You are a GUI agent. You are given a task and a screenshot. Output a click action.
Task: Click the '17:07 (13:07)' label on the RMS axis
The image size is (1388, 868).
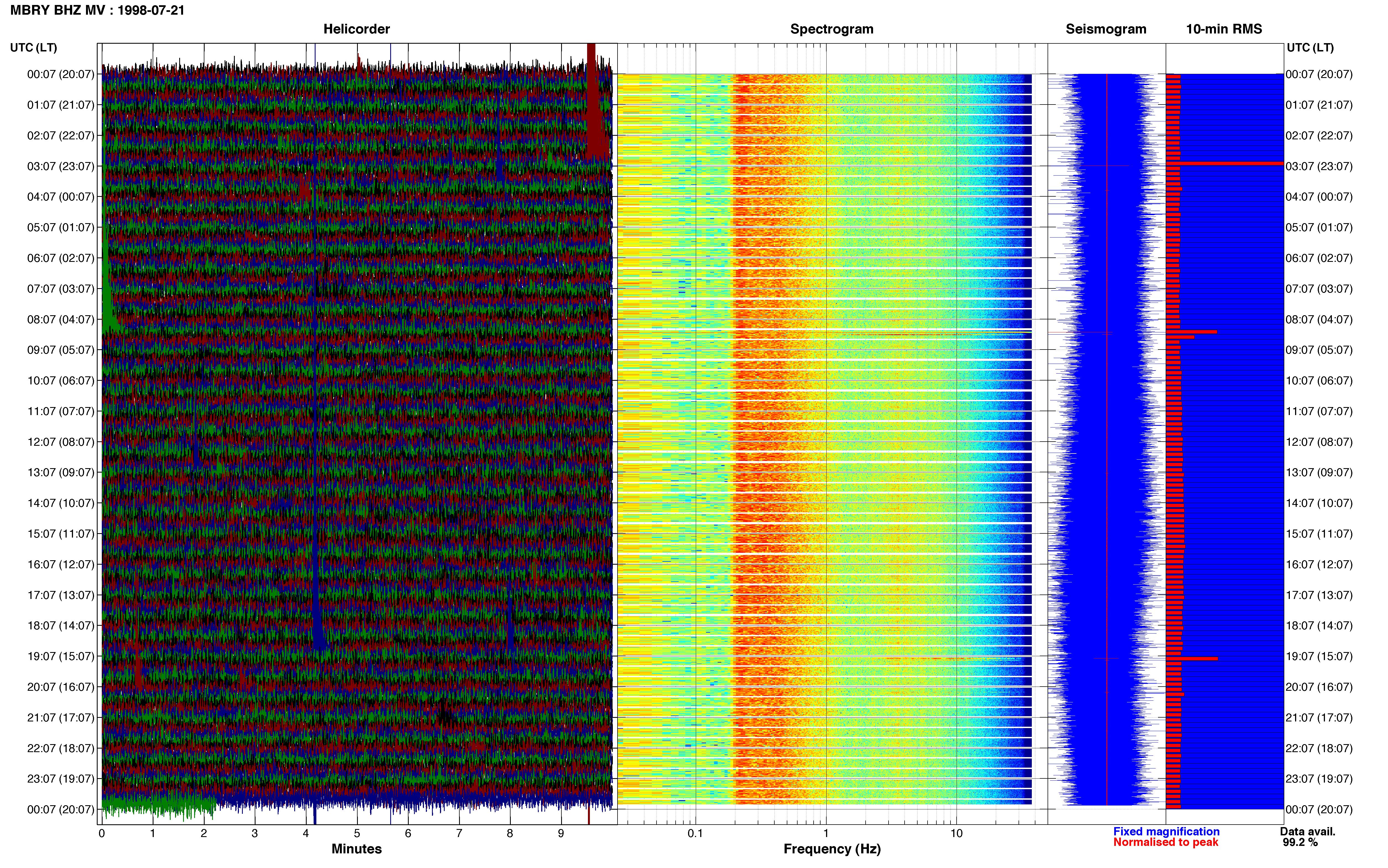(1319, 595)
